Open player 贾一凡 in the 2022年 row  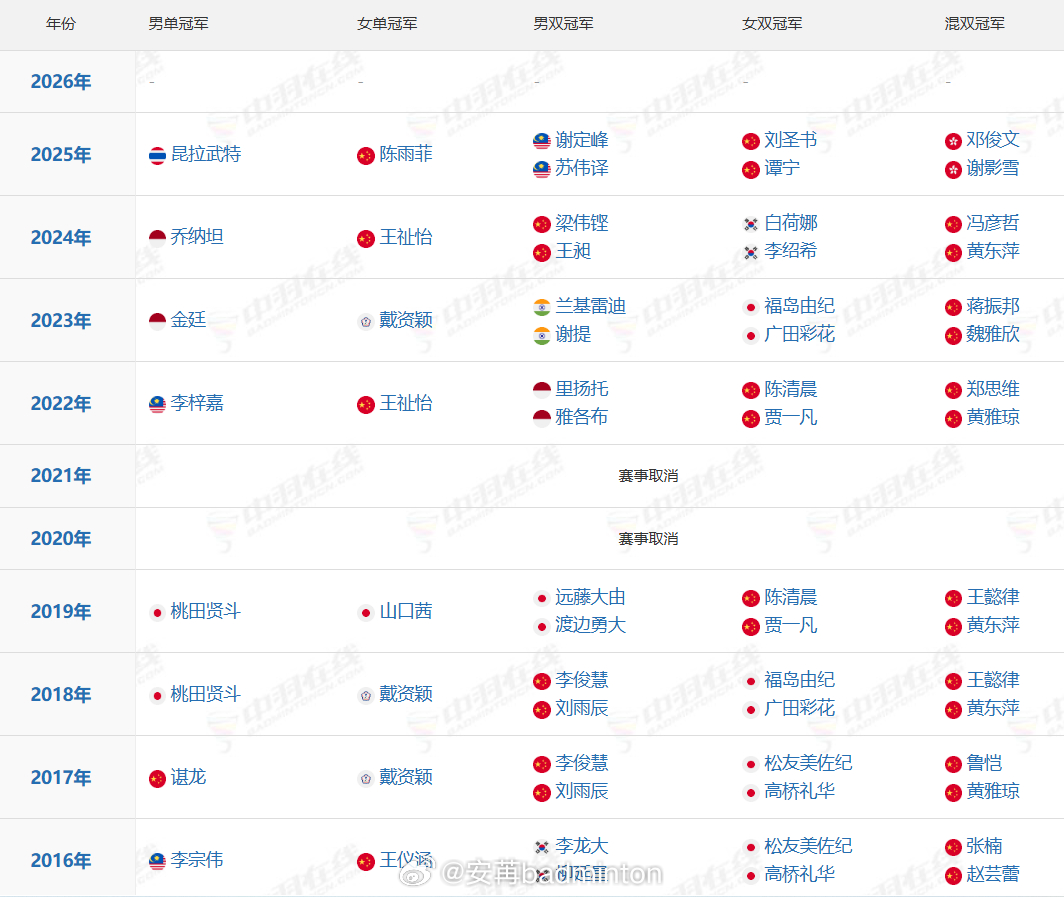pos(791,417)
